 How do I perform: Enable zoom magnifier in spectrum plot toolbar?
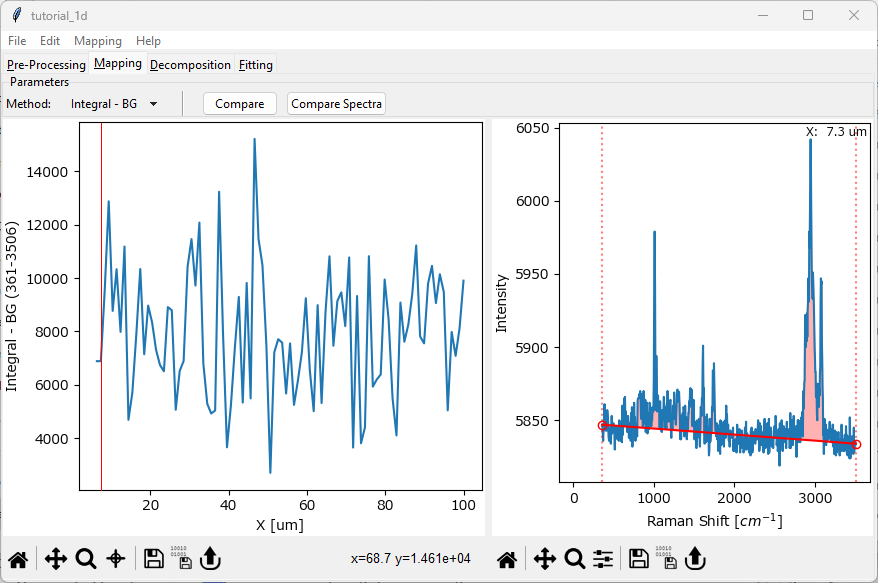[x=574, y=559]
